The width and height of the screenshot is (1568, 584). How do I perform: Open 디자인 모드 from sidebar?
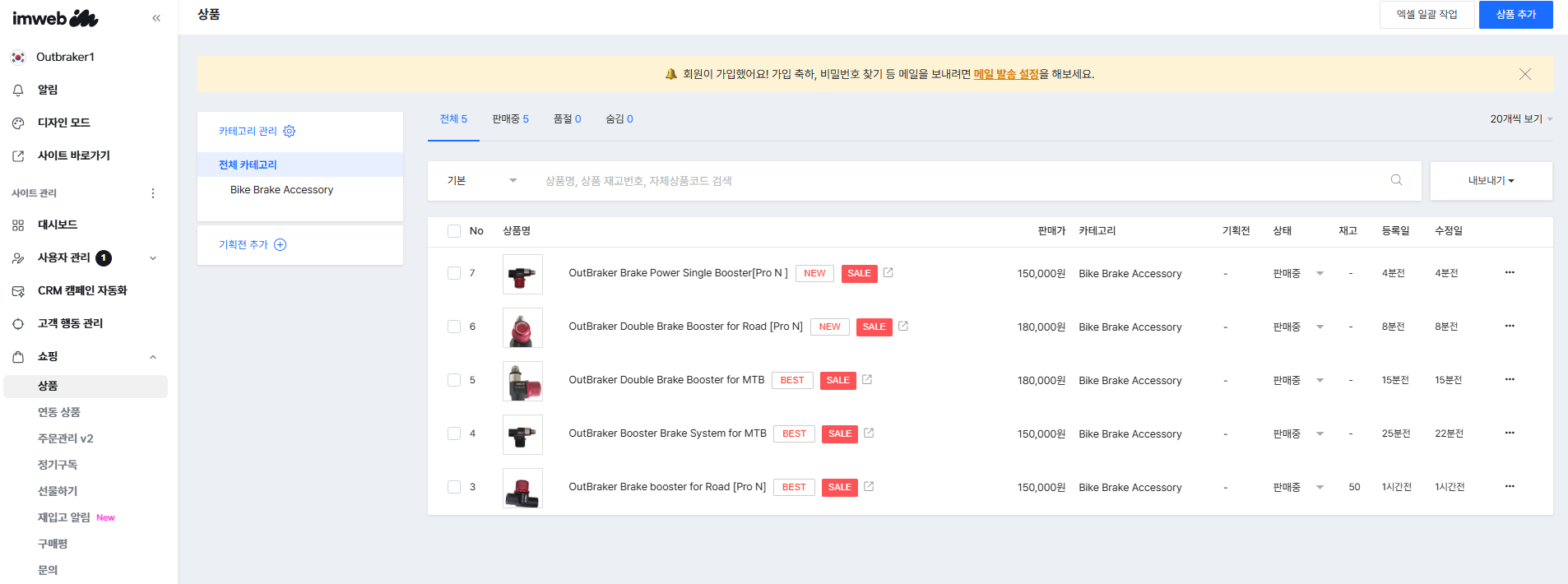coord(63,123)
